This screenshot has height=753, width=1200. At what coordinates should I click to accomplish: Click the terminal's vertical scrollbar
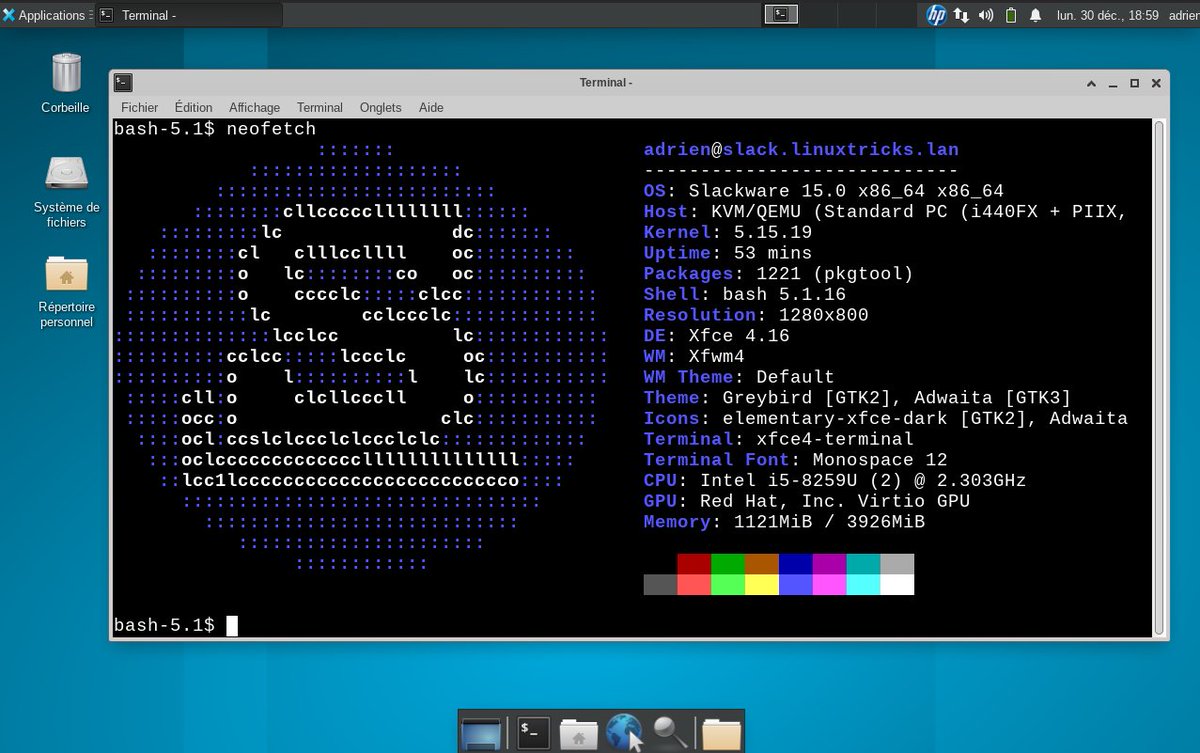tap(1159, 377)
